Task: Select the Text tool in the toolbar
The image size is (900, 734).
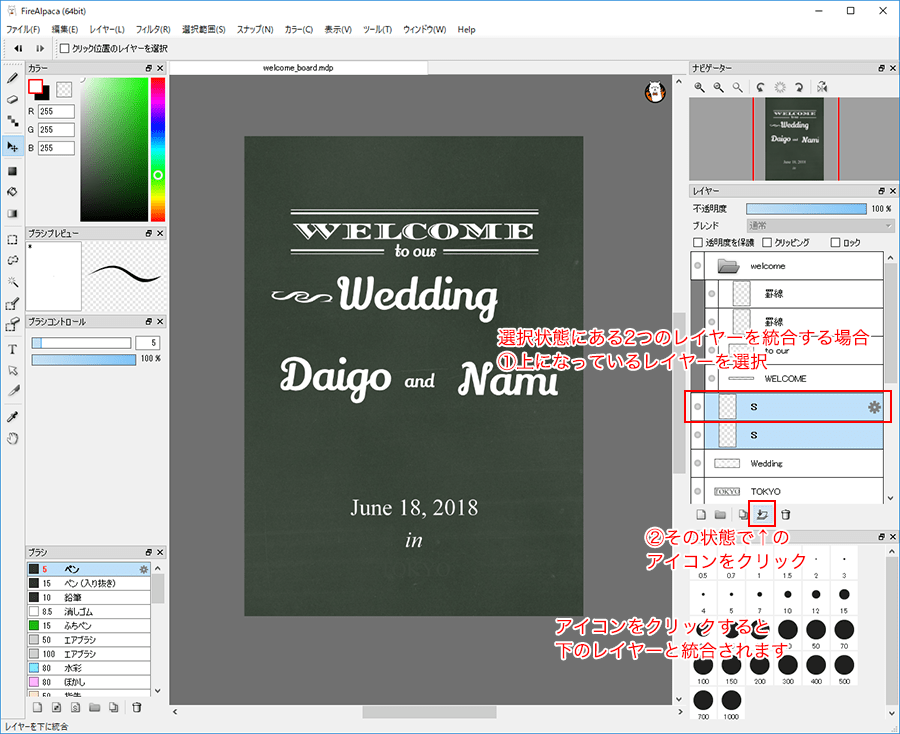Action: pos(12,349)
